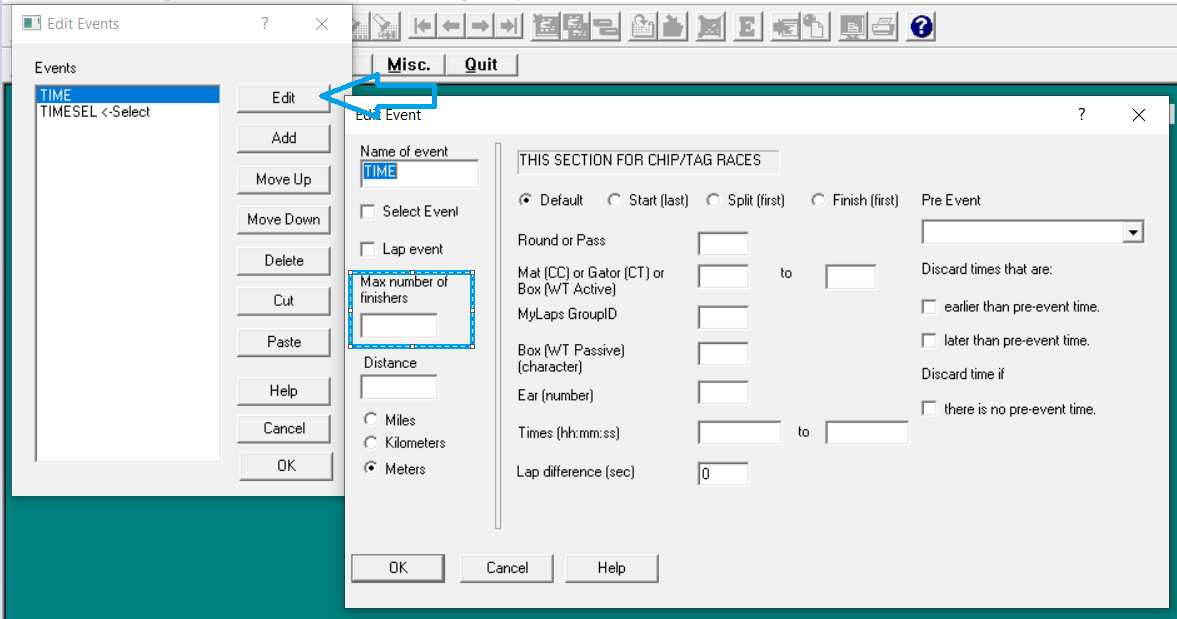Screen dimensions: 1177x619
Task: Click the Move Up button
Action: click(284, 179)
